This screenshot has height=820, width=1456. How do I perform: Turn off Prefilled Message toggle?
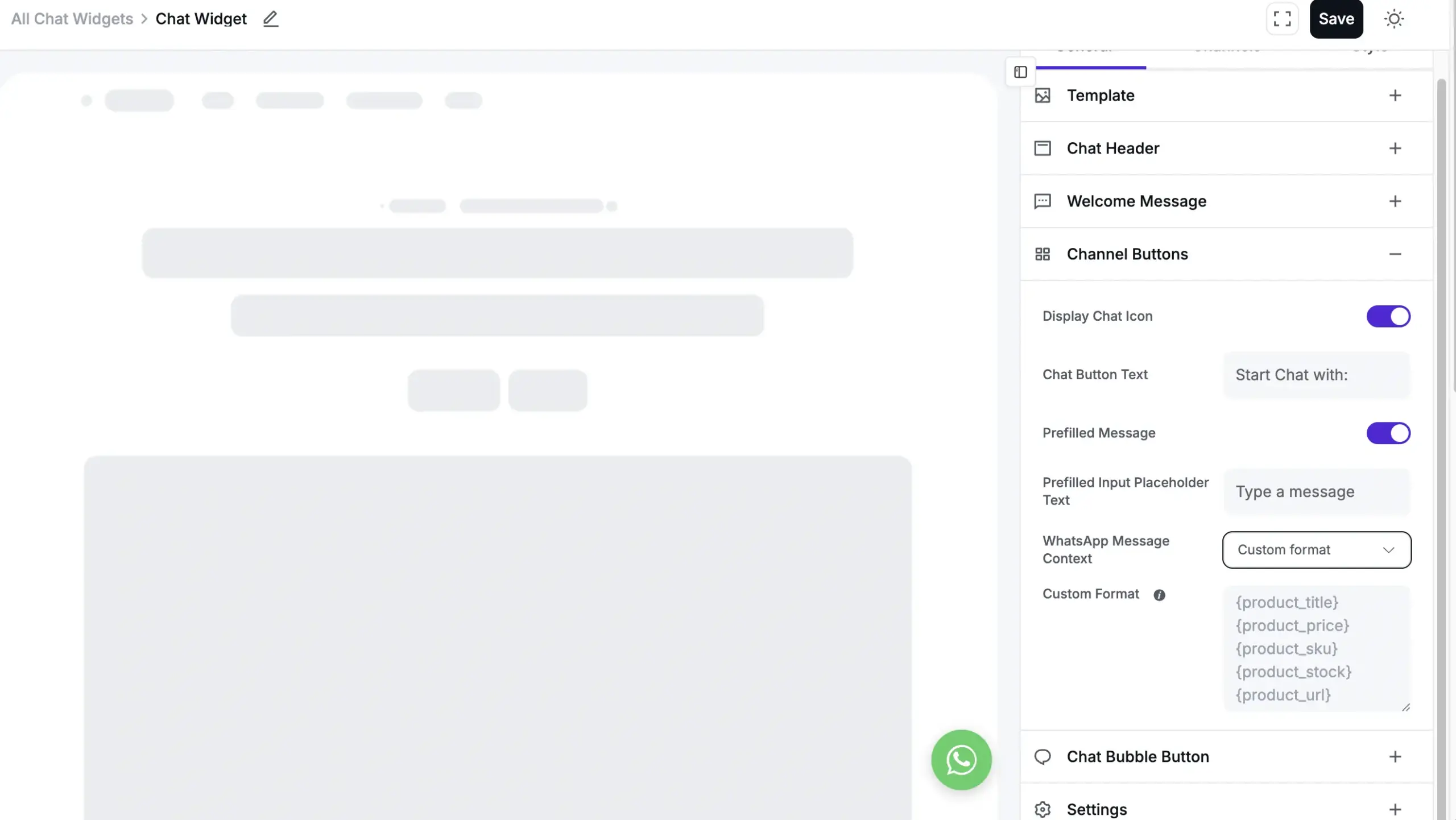(x=1388, y=433)
